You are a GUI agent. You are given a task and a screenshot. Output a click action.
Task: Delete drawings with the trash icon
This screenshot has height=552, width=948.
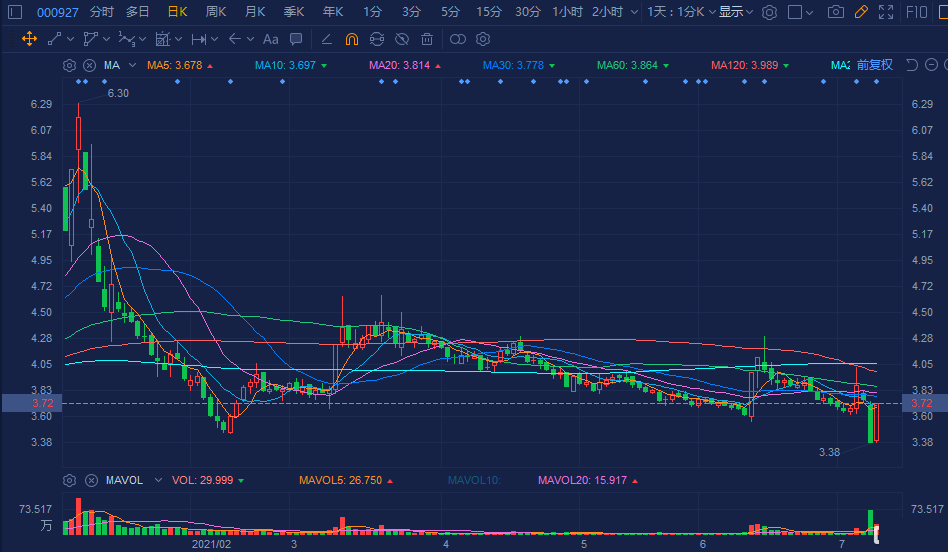pyautogui.click(x=427, y=39)
